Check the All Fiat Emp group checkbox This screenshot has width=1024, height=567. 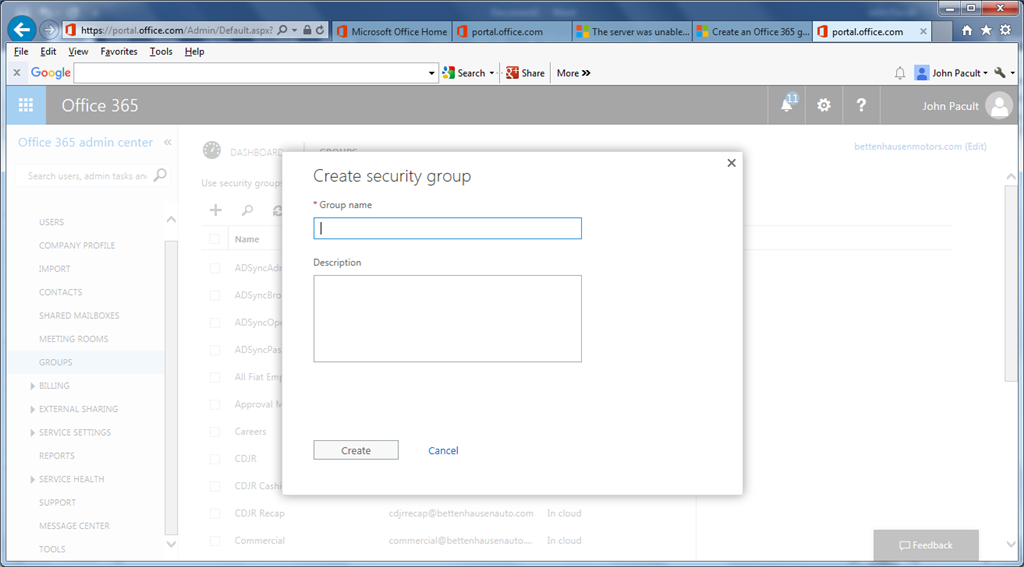click(x=215, y=377)
